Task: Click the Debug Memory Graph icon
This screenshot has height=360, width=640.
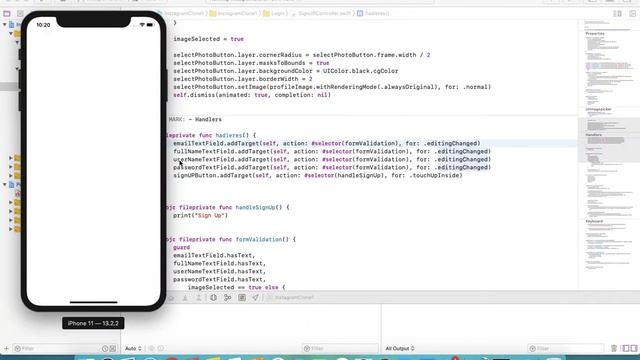Action: click(227, 298)
